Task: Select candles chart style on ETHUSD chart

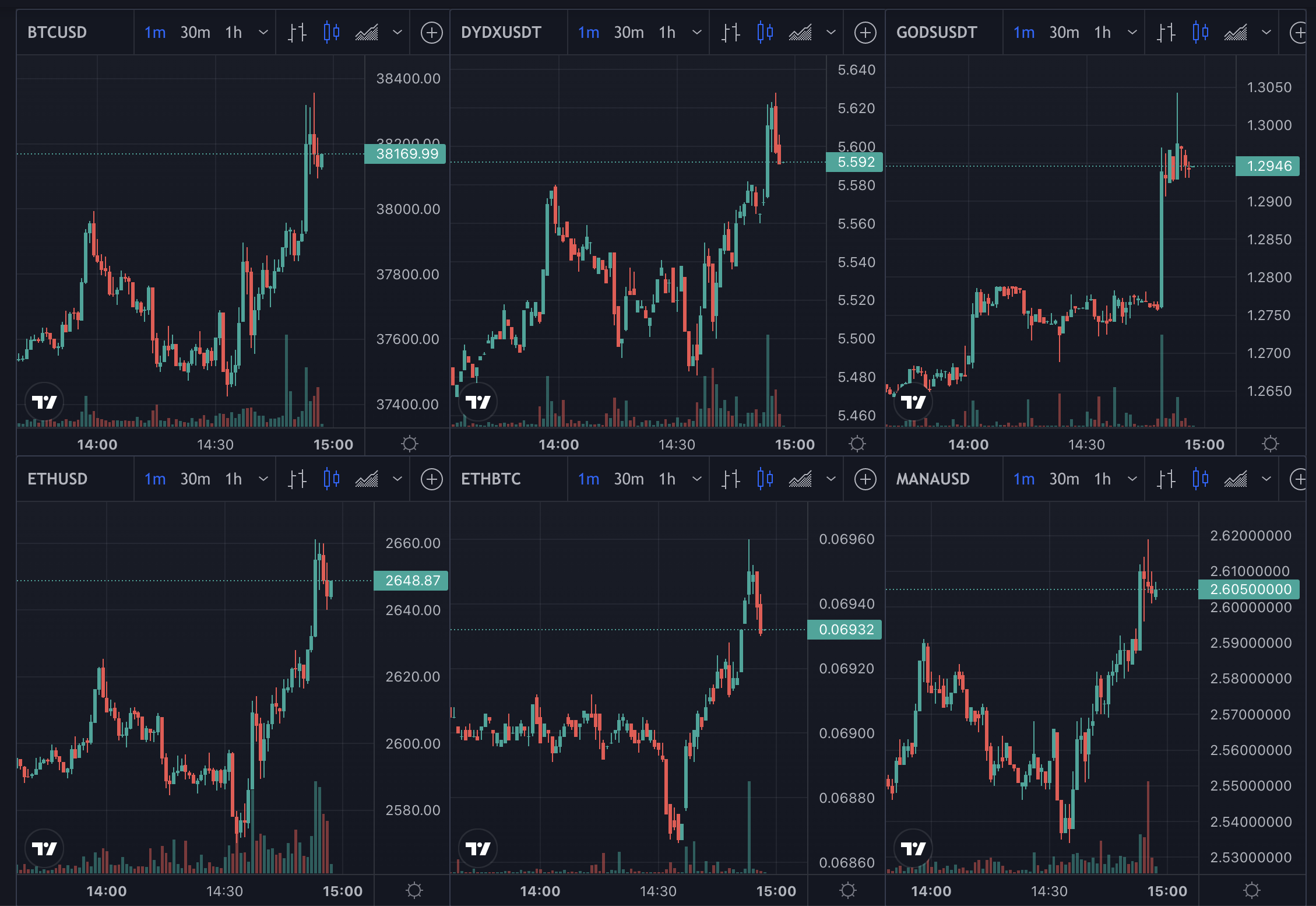Action: [x=331, y=479]
